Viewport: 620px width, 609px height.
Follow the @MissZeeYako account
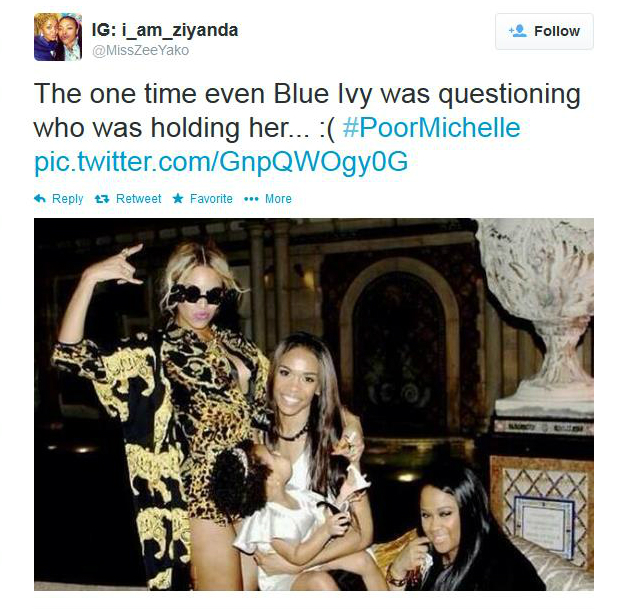click(x=544, y=31)
